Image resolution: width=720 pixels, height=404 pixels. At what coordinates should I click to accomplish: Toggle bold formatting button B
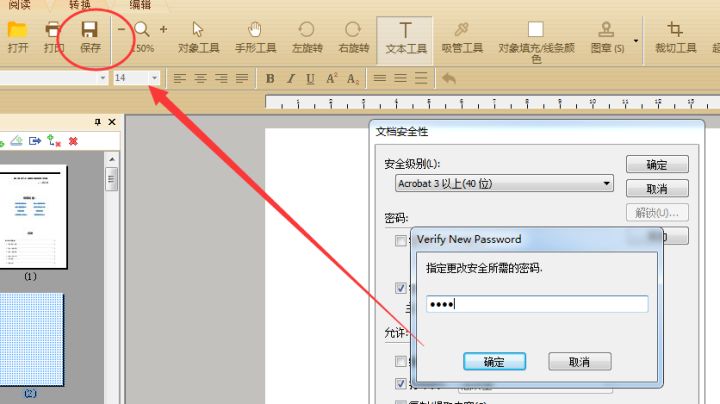pyautogui.click(x=270, y=79)
